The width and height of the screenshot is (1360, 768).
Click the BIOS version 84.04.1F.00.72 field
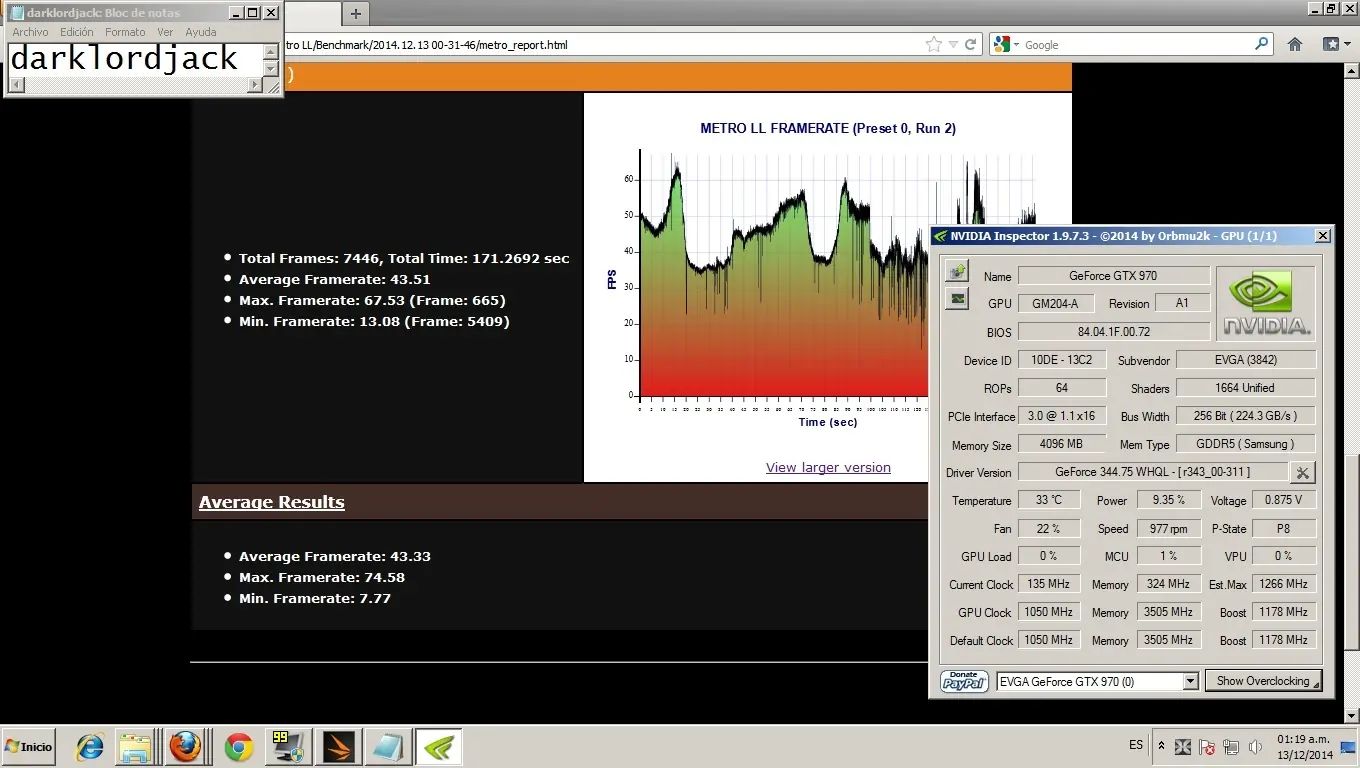point(1113,332)
